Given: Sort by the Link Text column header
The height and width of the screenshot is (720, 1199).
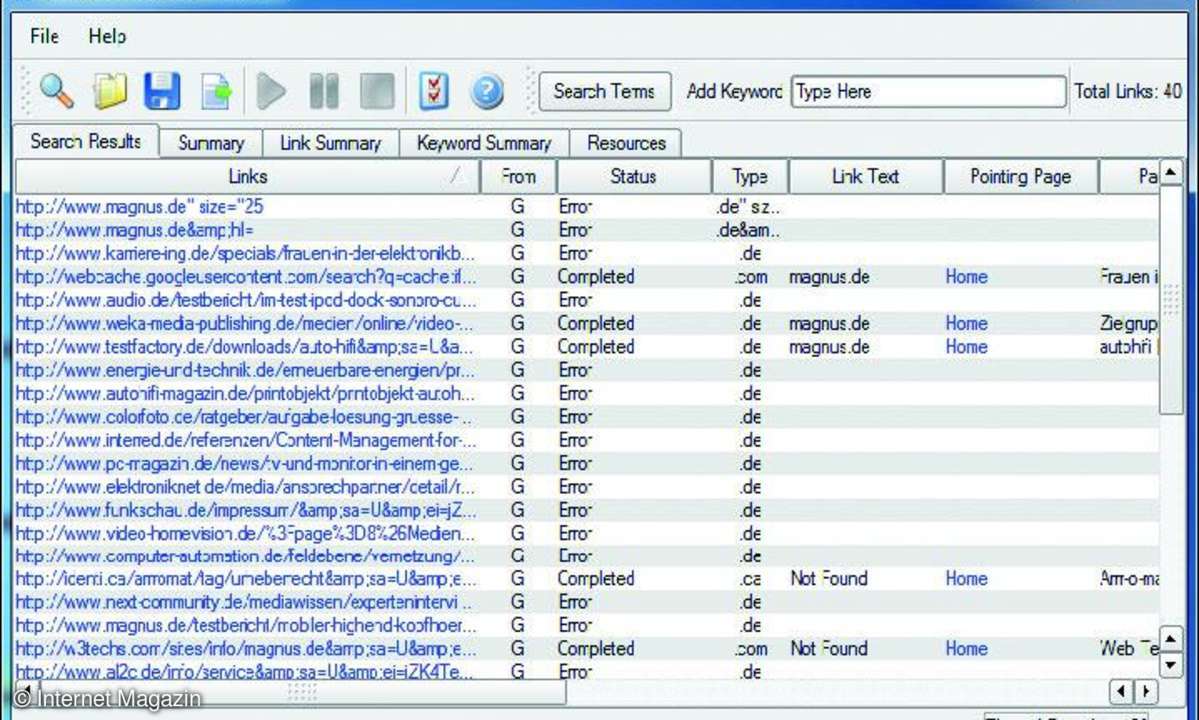Looking at the screenshot, I should [x=866, y=177].
